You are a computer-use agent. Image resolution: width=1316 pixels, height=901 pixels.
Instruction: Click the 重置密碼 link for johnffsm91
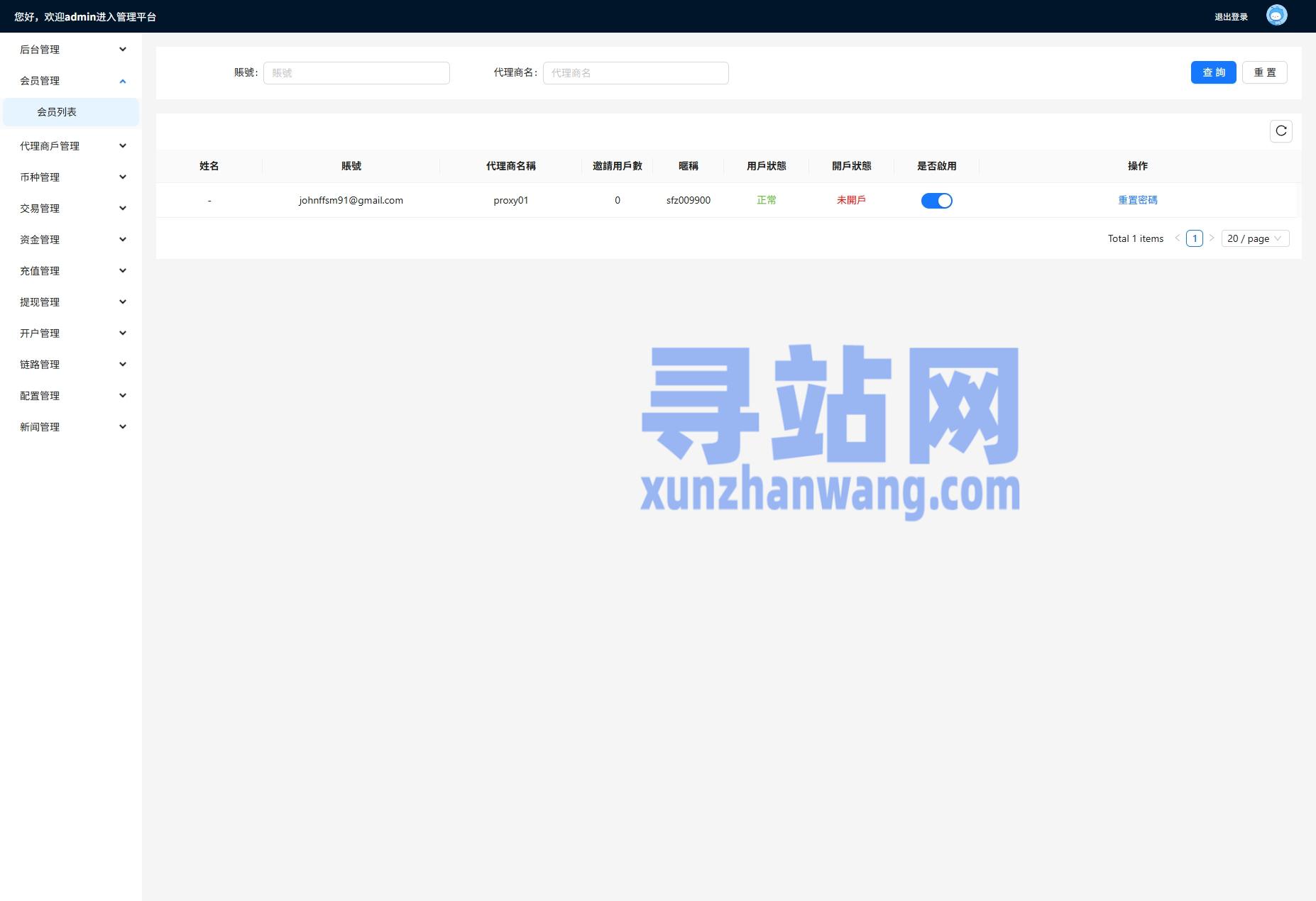(1137, 200)
